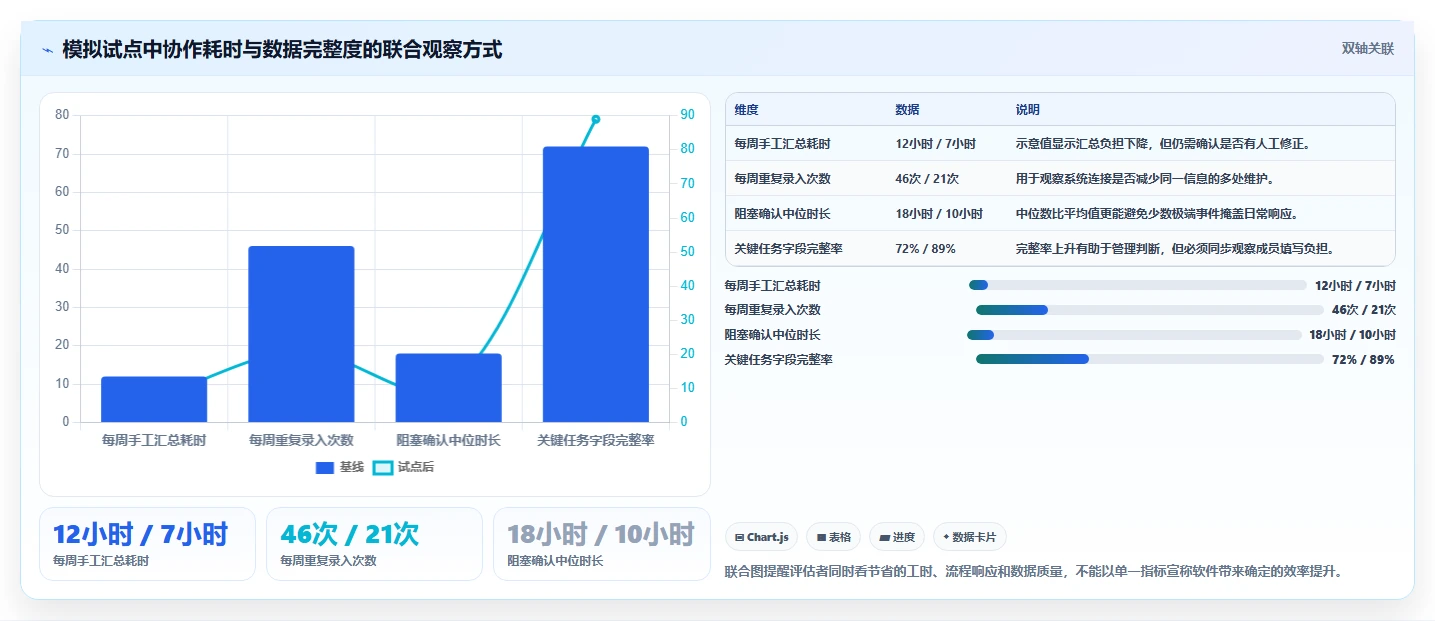Click description 完整率上升有助于管理判断

tap(1175, 249)
